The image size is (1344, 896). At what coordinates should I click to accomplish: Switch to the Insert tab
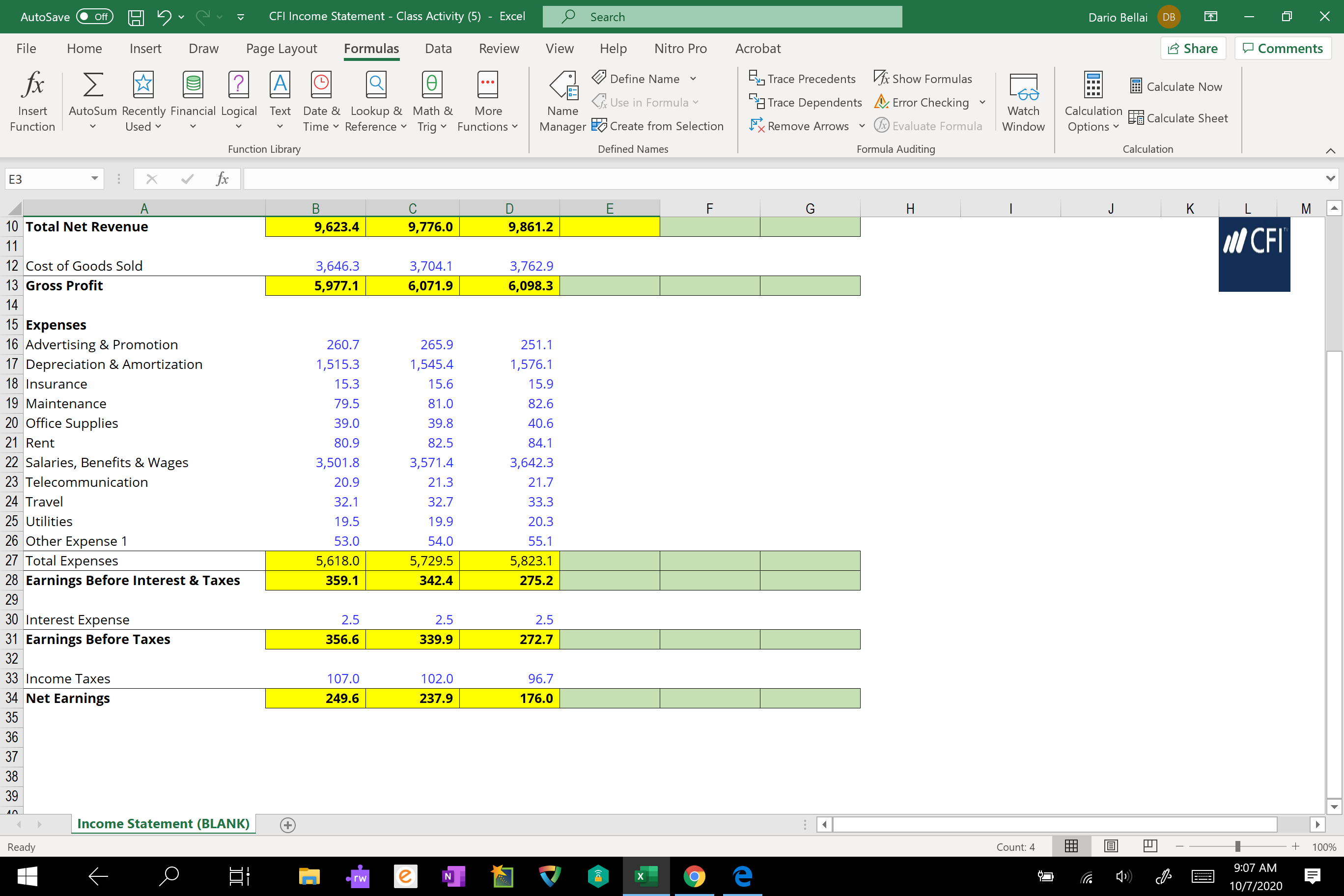tap(145, 49)
